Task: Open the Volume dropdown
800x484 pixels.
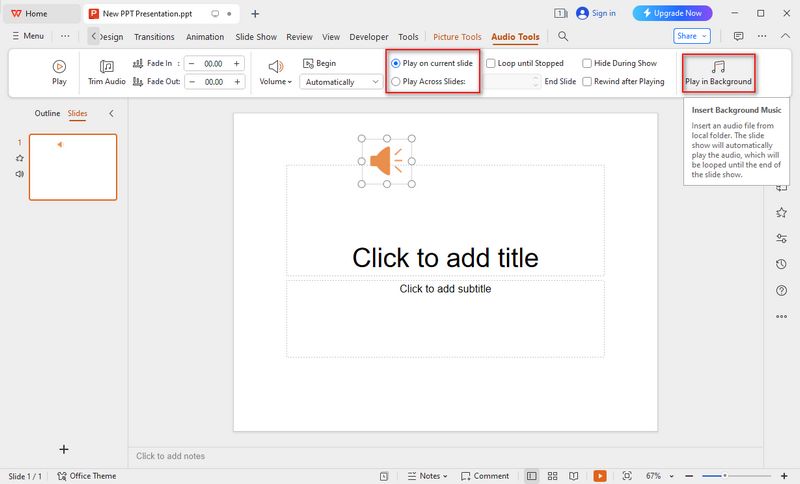Action: (276, 72)
